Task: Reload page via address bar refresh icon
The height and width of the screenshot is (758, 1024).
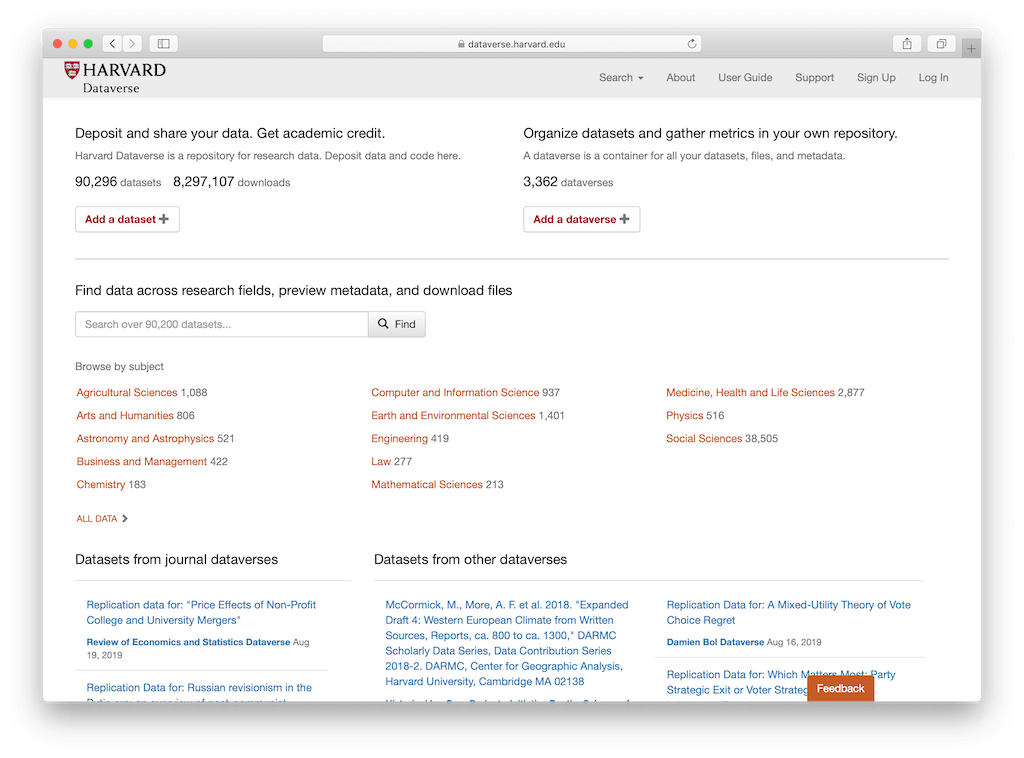Action: tap(692, 44)
